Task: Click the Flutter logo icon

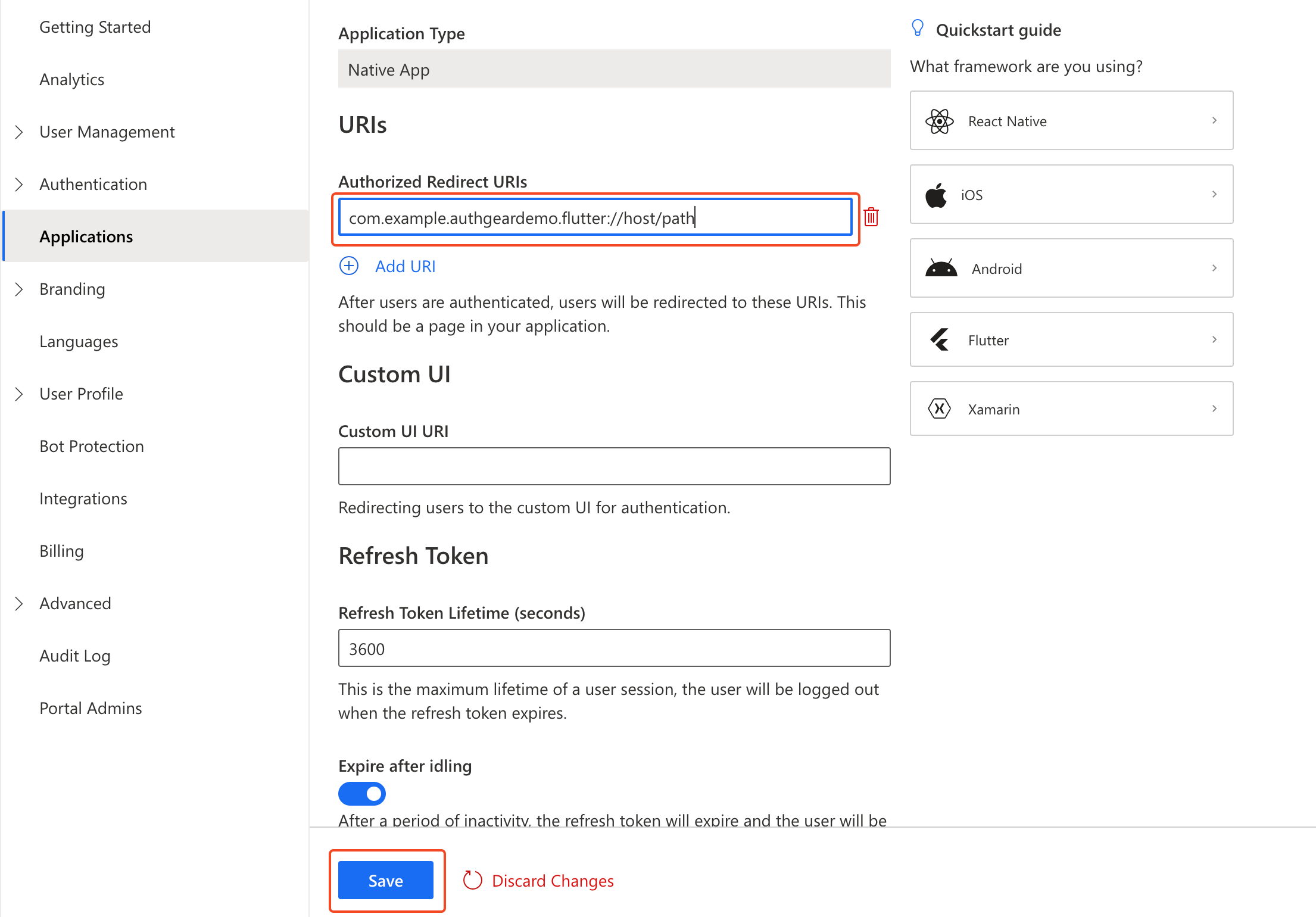Action: coord(940,340)
